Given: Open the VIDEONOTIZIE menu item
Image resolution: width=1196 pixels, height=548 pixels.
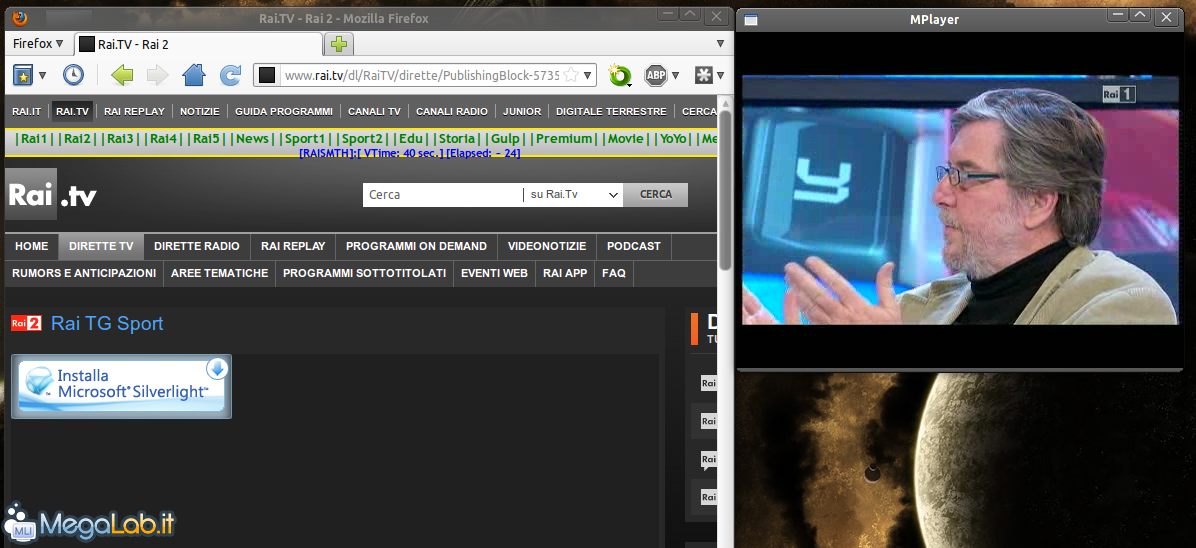Looking at the screenshot, I should pos(547,247).
